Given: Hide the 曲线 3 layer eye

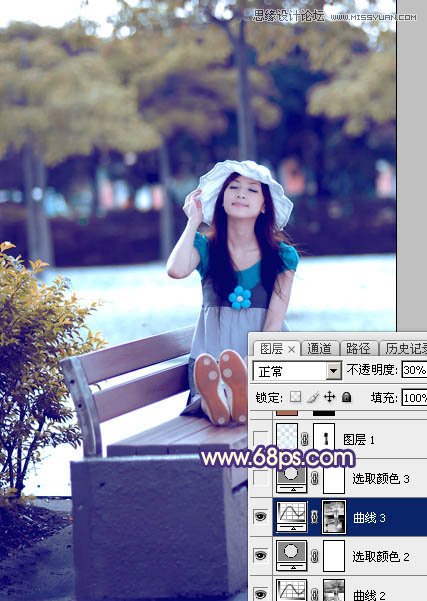Looking at the screenshot, I should click(x=261, y=517).
